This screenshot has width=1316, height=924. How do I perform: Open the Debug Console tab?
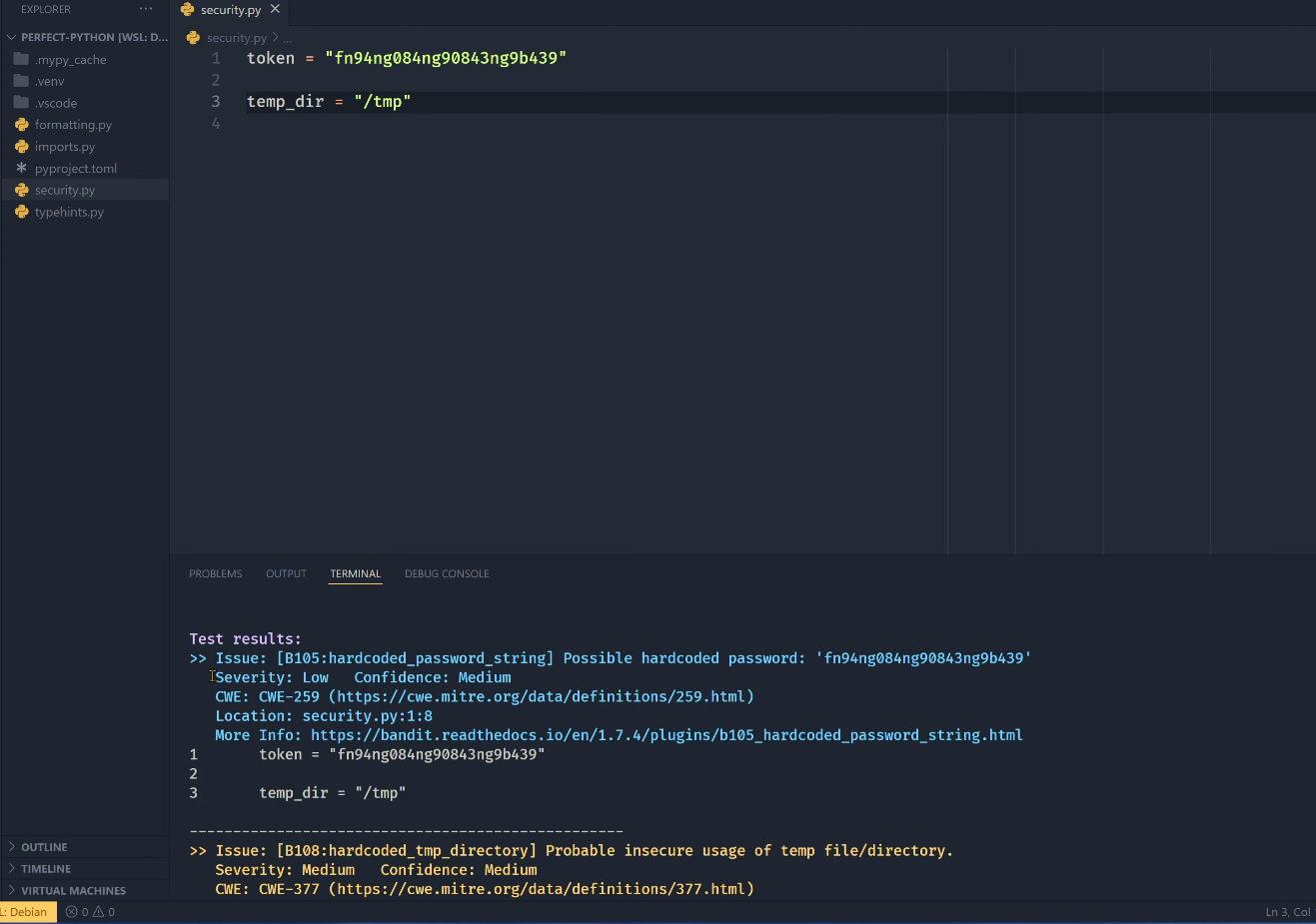447,574
